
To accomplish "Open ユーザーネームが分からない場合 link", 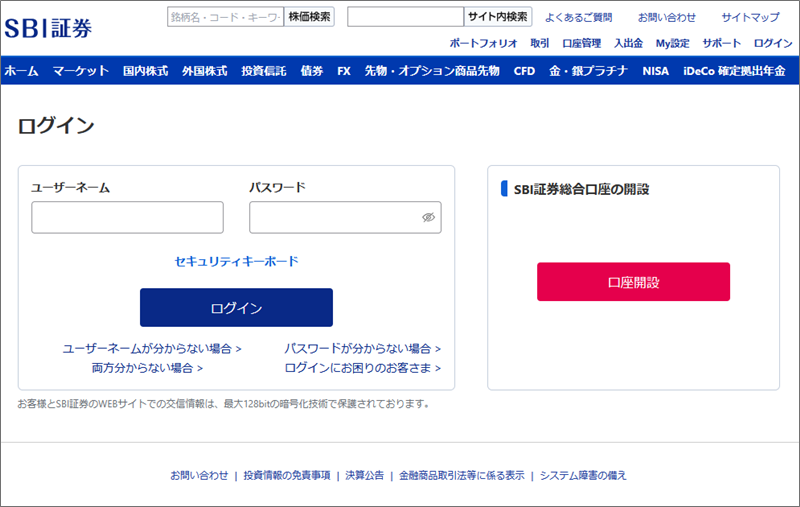I will point(152,349).
